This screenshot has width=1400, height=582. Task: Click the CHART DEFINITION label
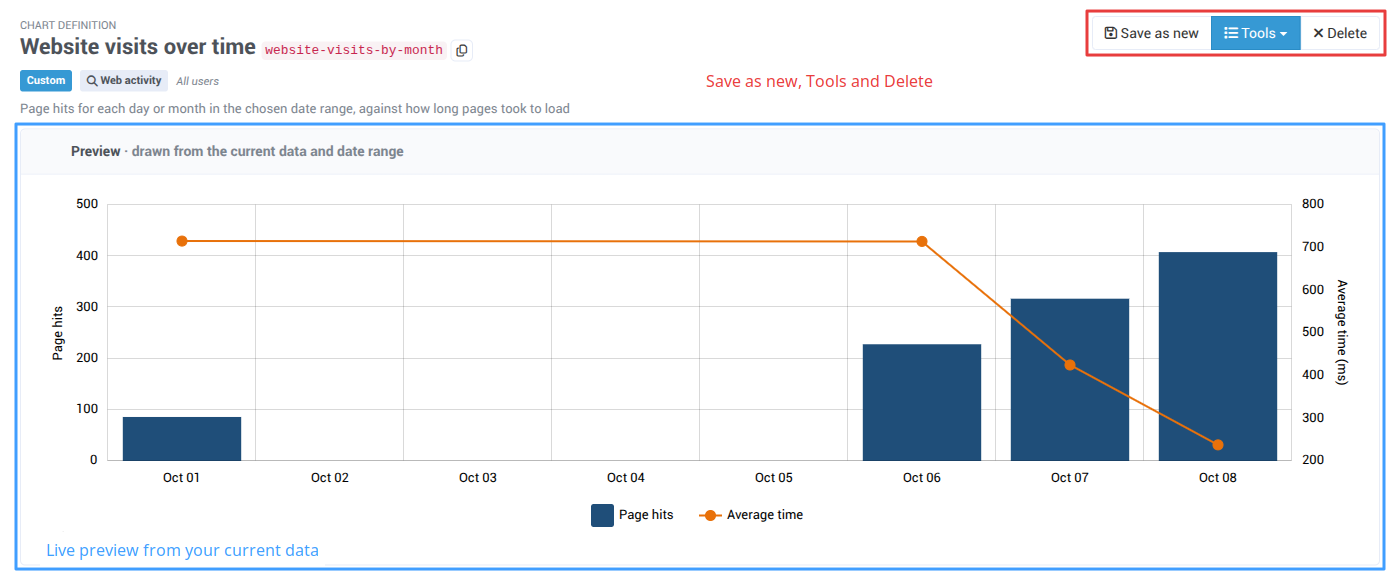[x=68, y=25]
